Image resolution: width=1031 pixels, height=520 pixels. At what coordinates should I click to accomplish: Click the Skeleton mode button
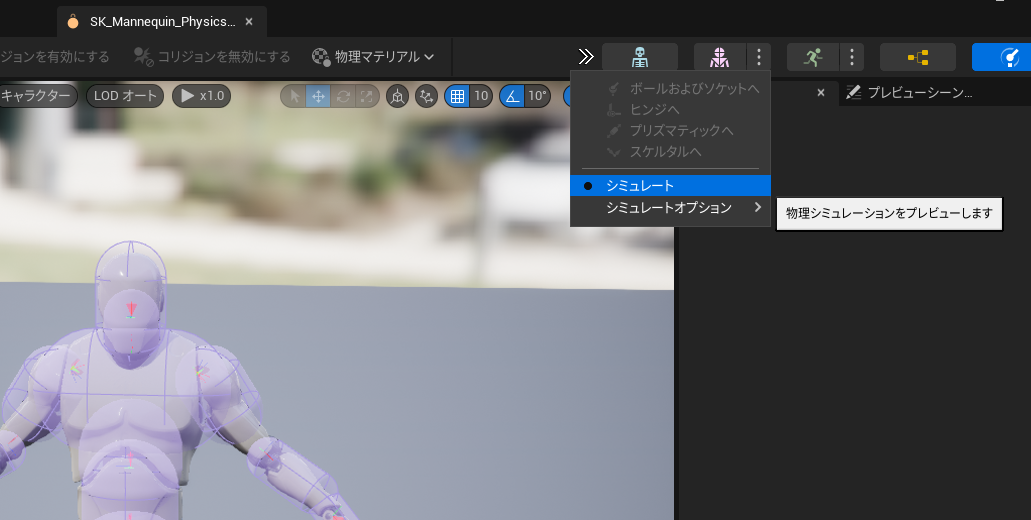[x=640, y=57]
